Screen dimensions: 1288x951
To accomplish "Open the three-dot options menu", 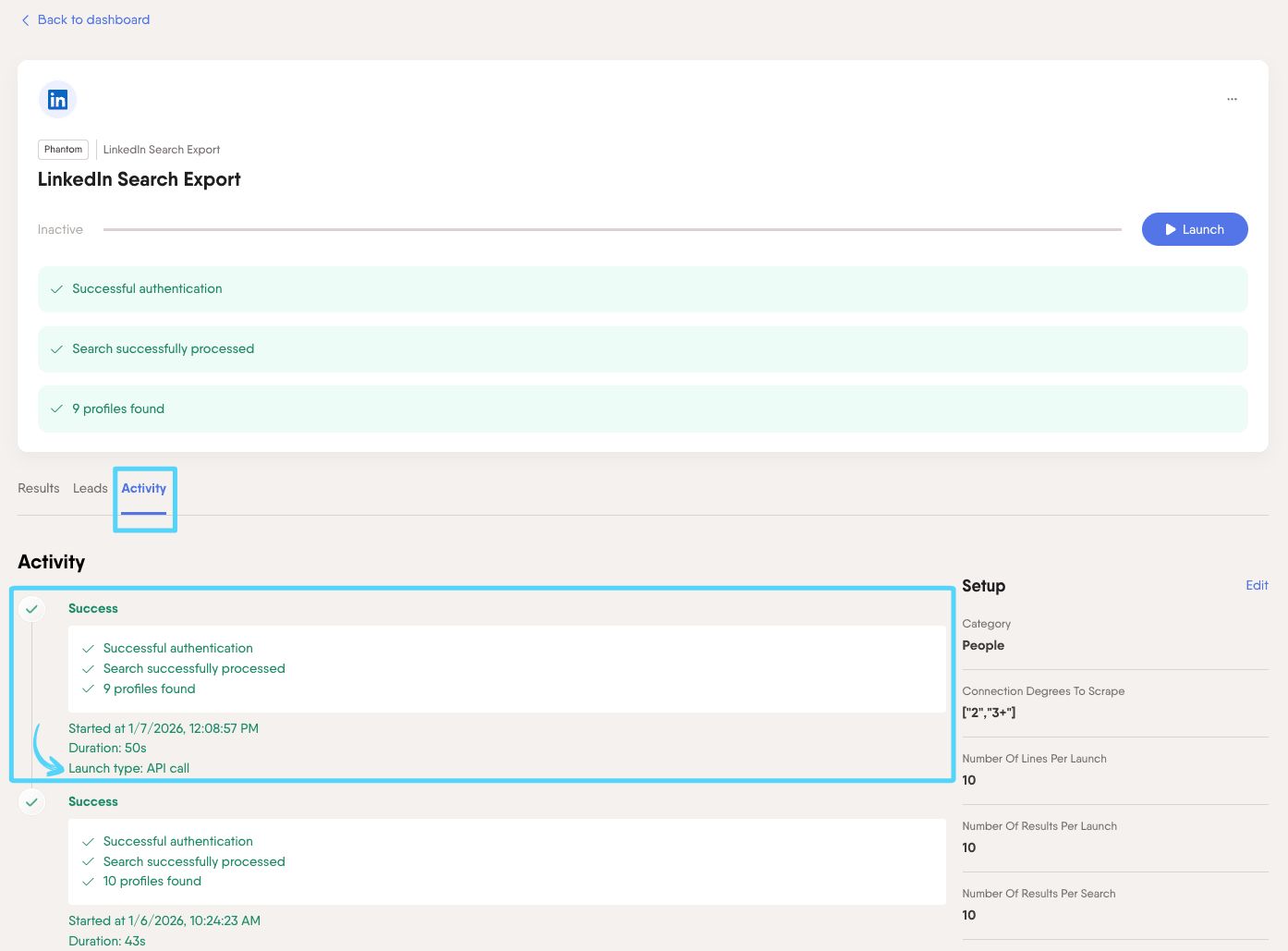I will 1232,99.
